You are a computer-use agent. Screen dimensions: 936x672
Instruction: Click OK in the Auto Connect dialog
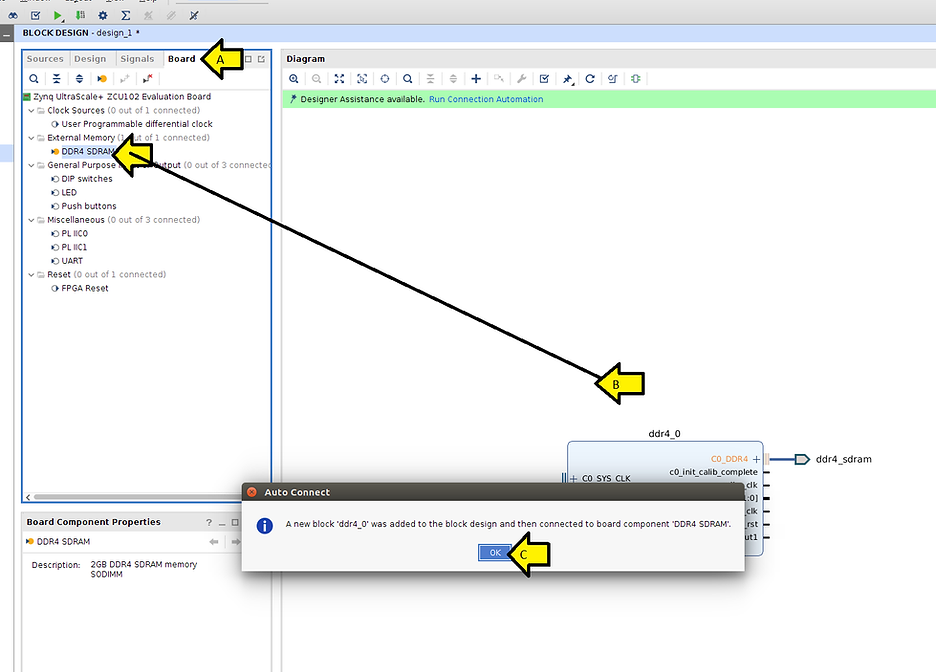coord(494,552)
